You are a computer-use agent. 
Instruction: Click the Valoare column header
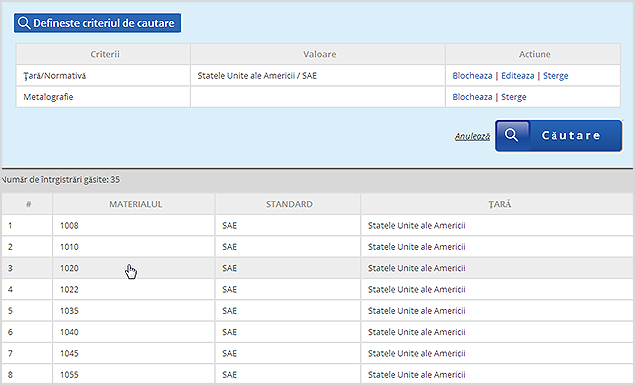[318, 54]
